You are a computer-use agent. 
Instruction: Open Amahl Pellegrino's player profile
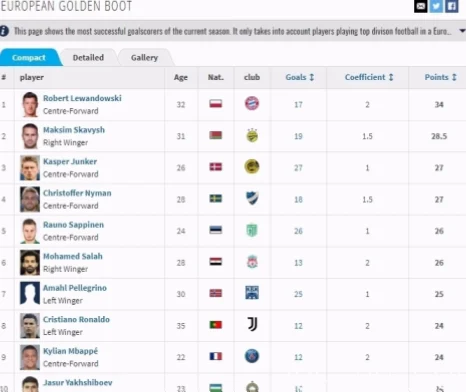(x=75, y=288)
